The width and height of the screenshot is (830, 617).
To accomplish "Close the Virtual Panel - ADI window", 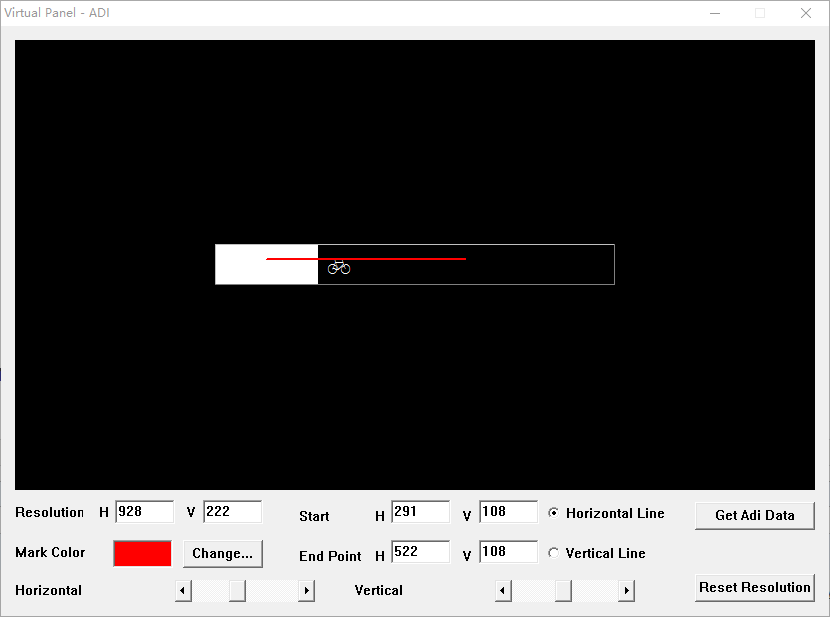I will coord(806,13).
